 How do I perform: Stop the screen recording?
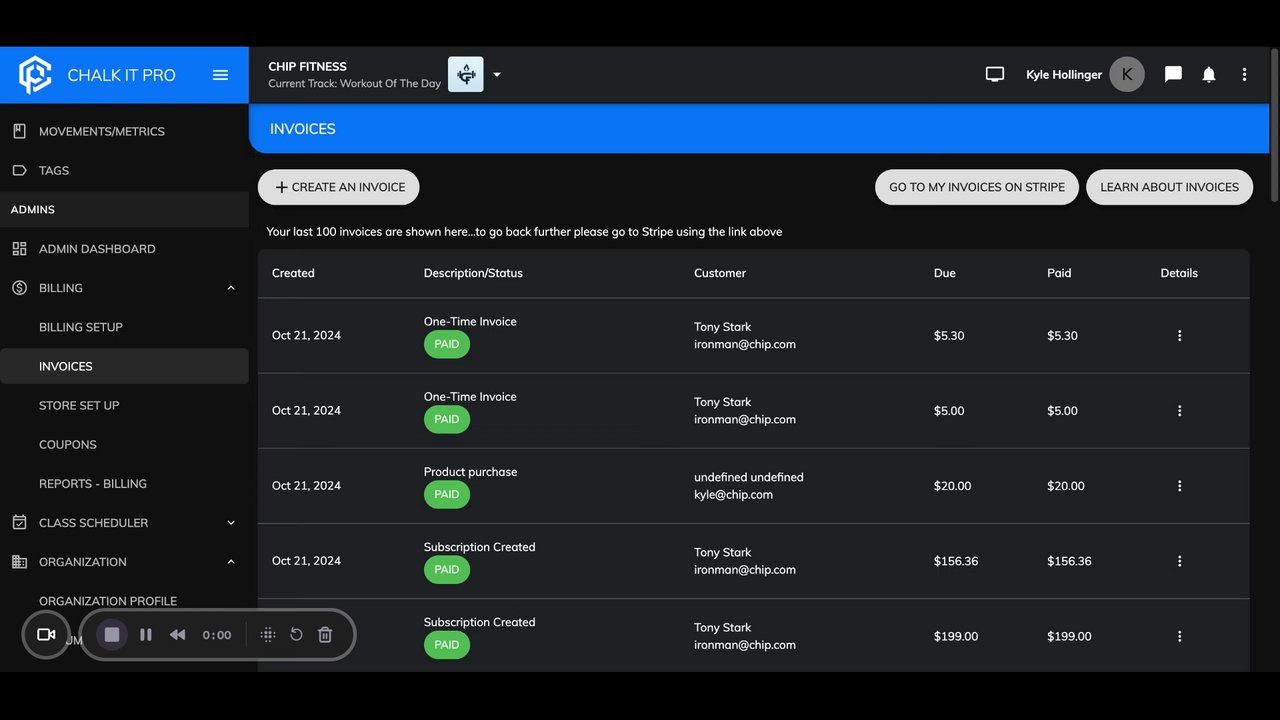pyautogui.click(x=112, y=635)
